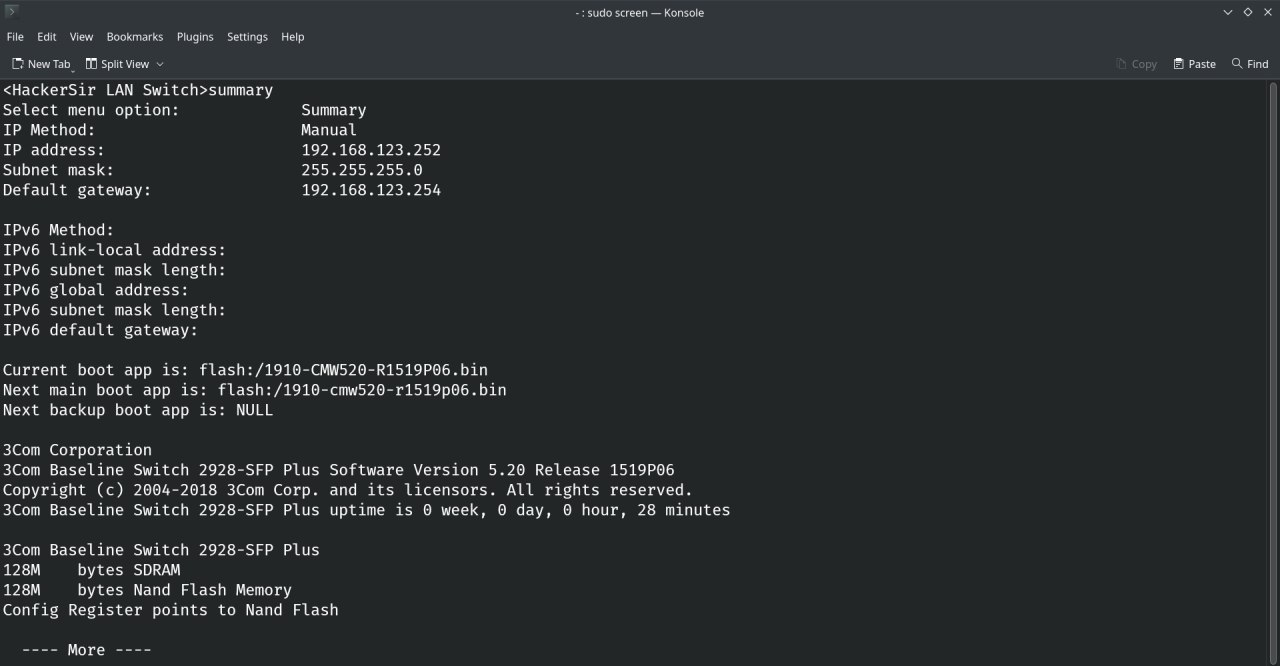Open the Settings menu

point(247,37)
